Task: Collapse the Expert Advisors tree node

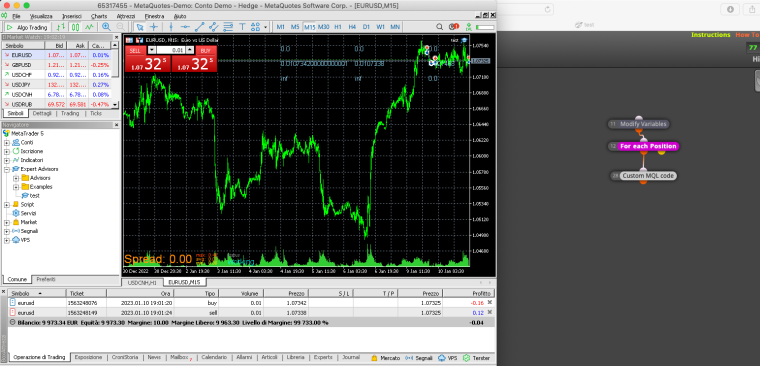Action: point(7,169)
